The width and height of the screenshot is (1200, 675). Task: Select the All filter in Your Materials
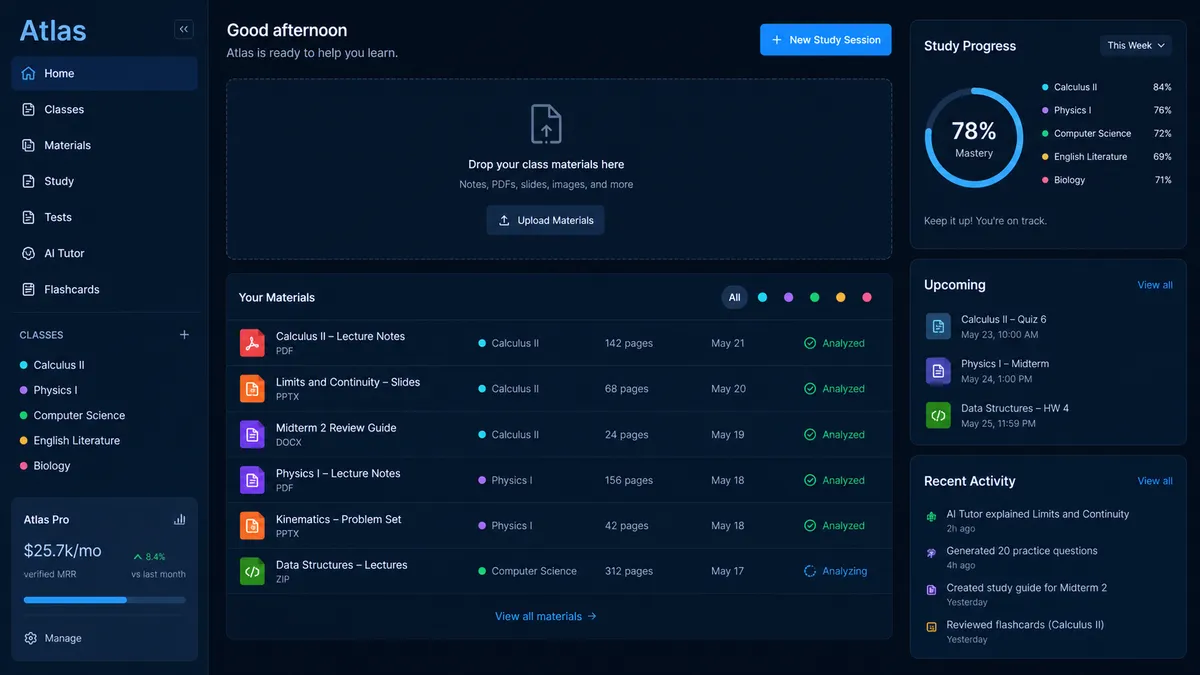[x=734, y=297]
